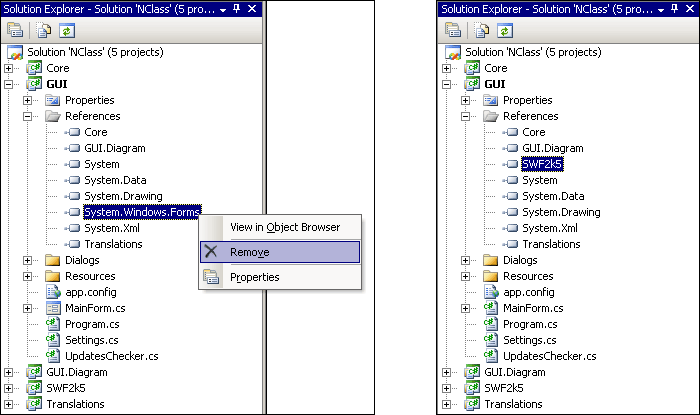Select Core reference in right References folder
This screenshot has width=700, height=415.
tap(534, 132)
